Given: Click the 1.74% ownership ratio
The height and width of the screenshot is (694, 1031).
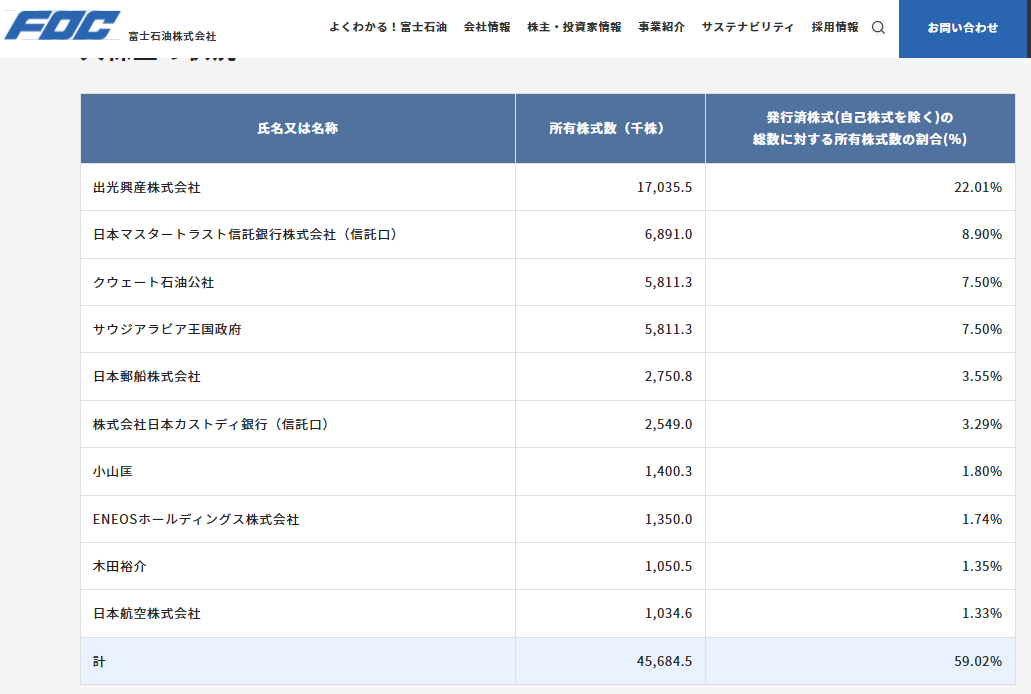Looking at the screenshot, I should click(982, 519).
